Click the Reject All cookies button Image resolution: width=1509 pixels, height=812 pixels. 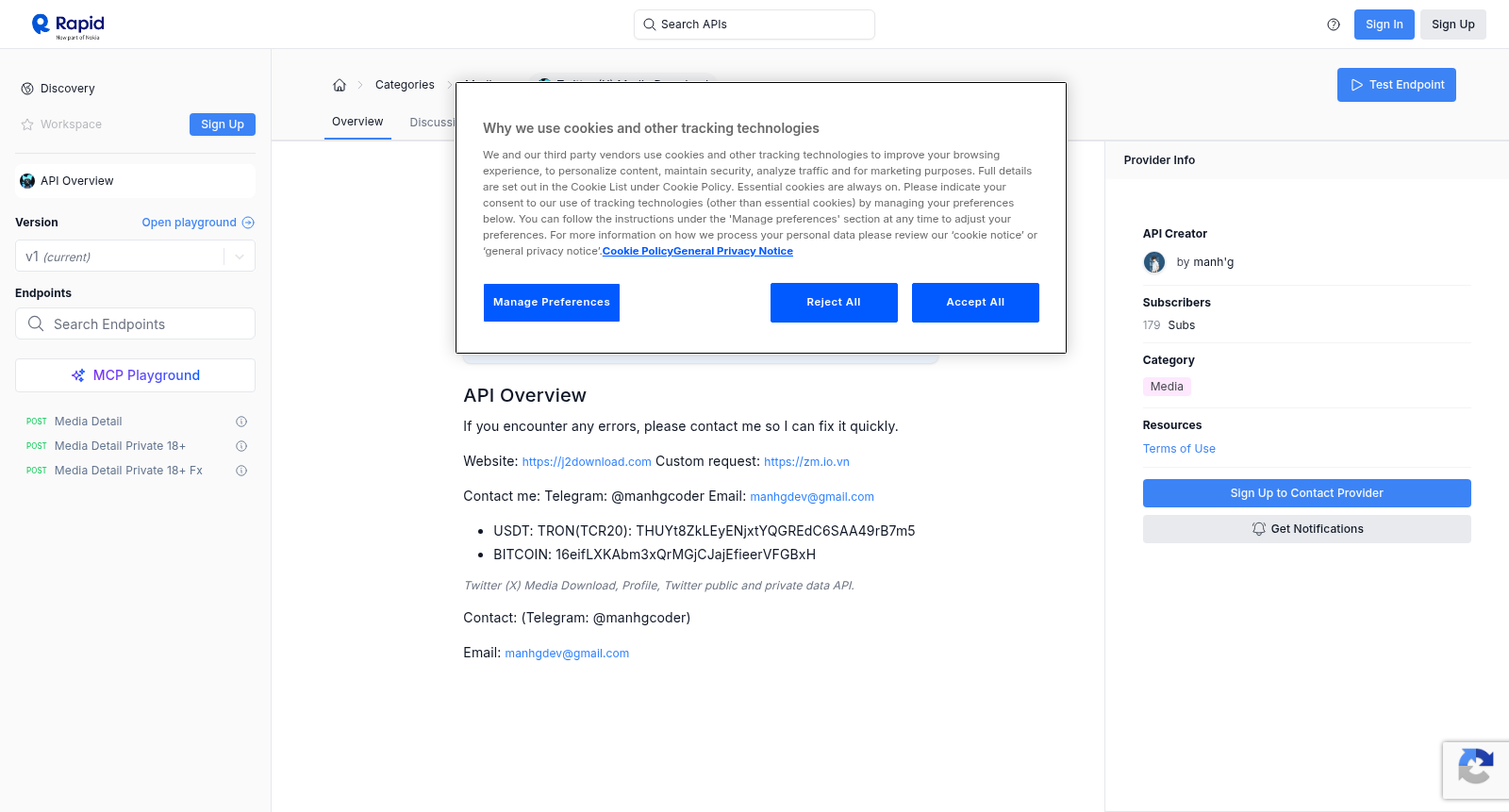tap(834, 303)
